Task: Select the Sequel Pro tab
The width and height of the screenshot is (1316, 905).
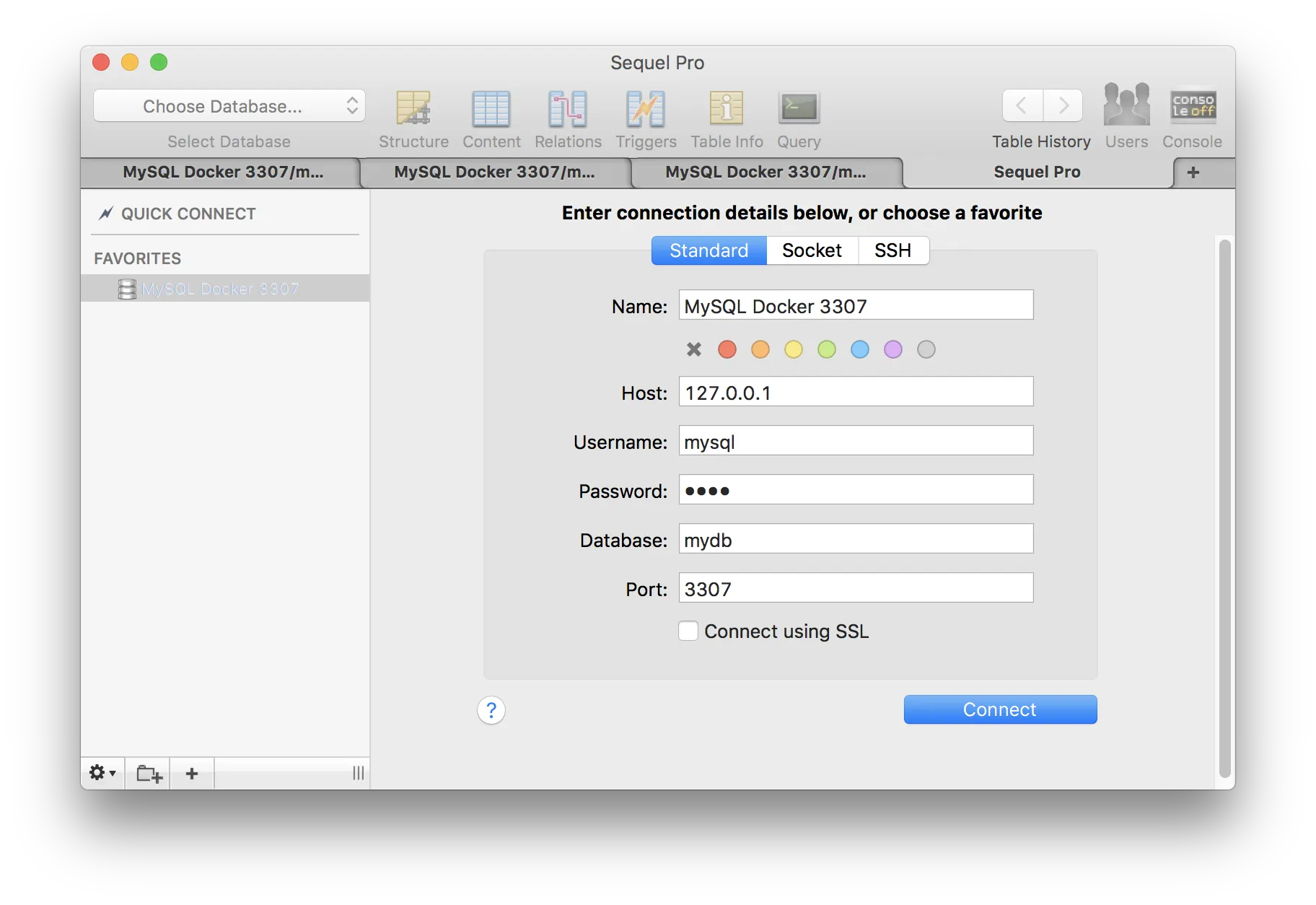Action: (1037, 172)
